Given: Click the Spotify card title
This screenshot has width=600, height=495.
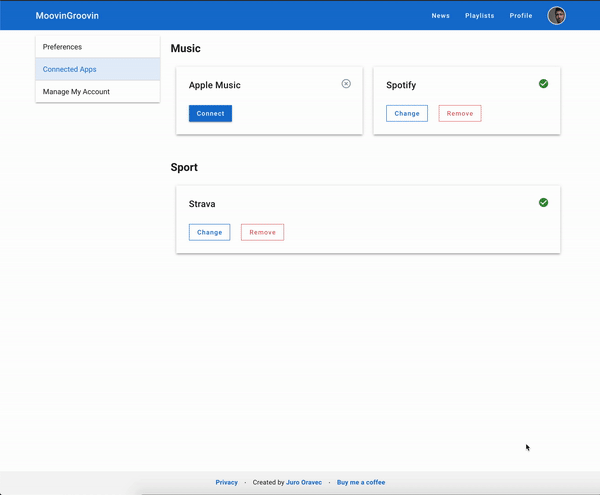Looking at the screenshot, I should click(x=401, y=85).
